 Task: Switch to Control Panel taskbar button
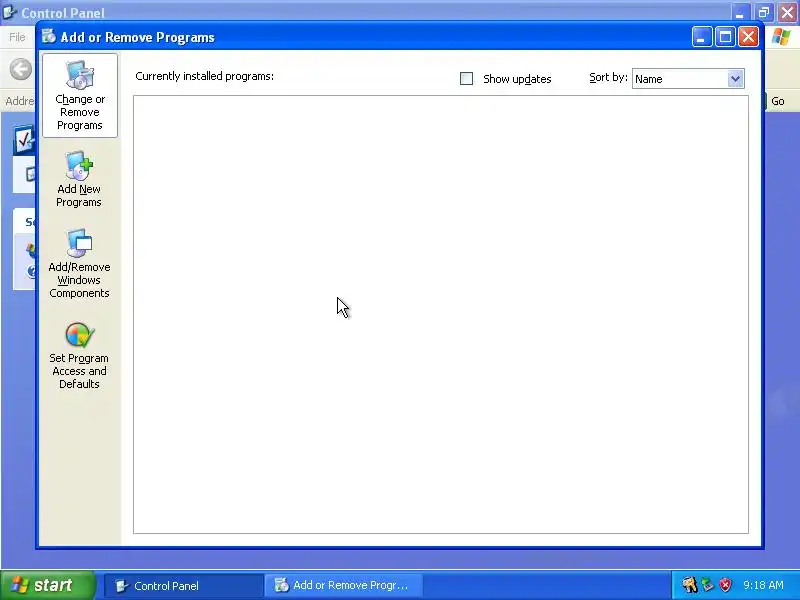coord(184,586)
